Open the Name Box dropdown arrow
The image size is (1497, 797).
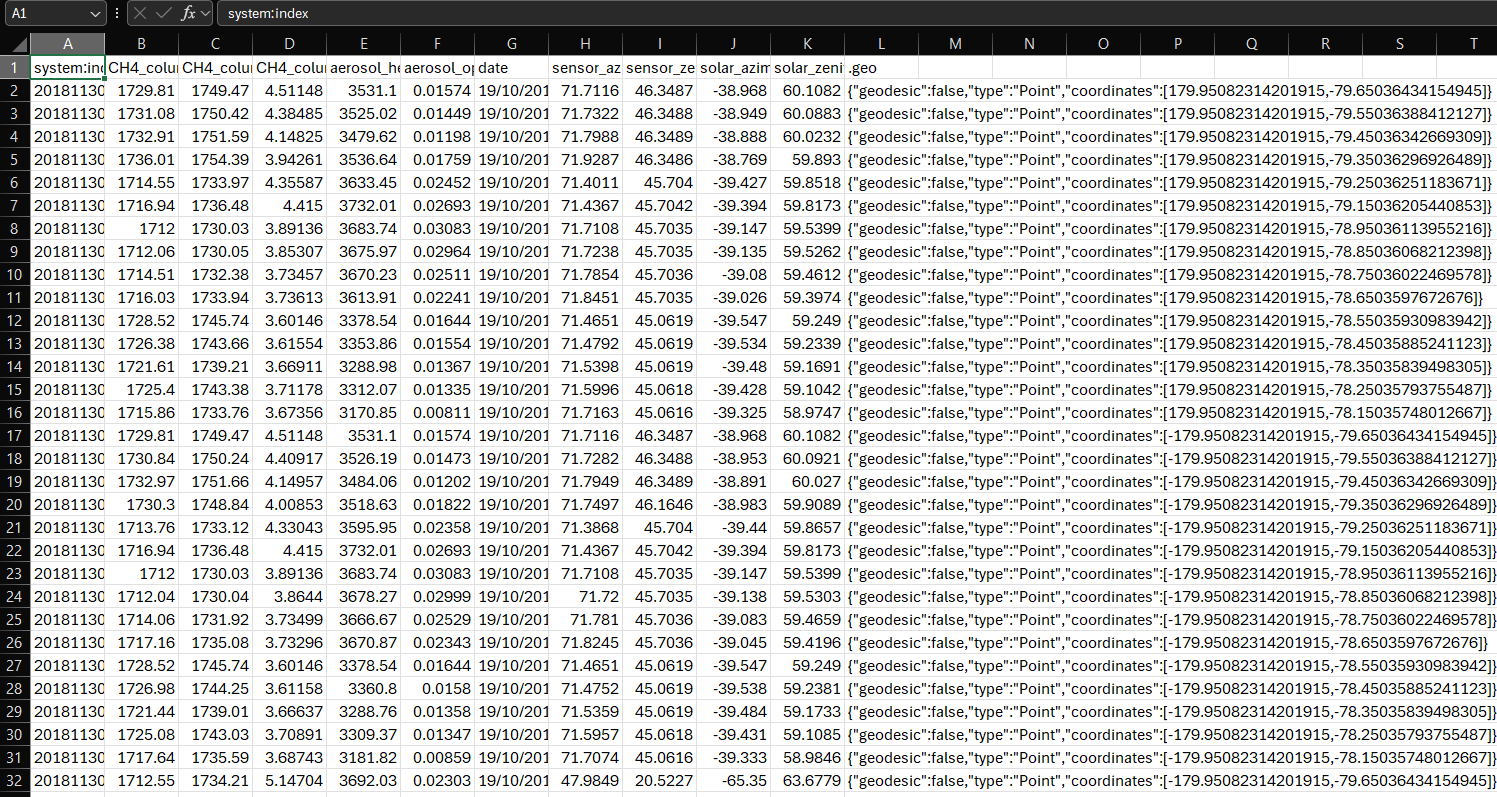tap(95, 14)
